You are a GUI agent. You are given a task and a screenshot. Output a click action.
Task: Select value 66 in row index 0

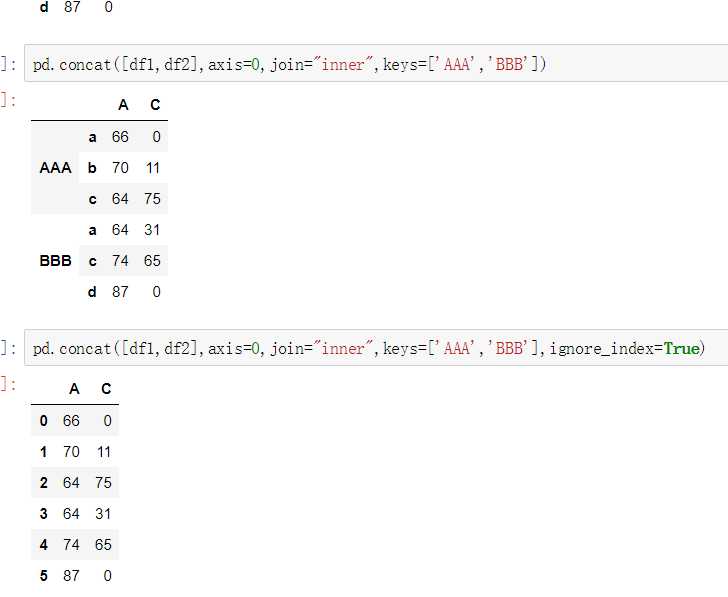coord(71,421)
